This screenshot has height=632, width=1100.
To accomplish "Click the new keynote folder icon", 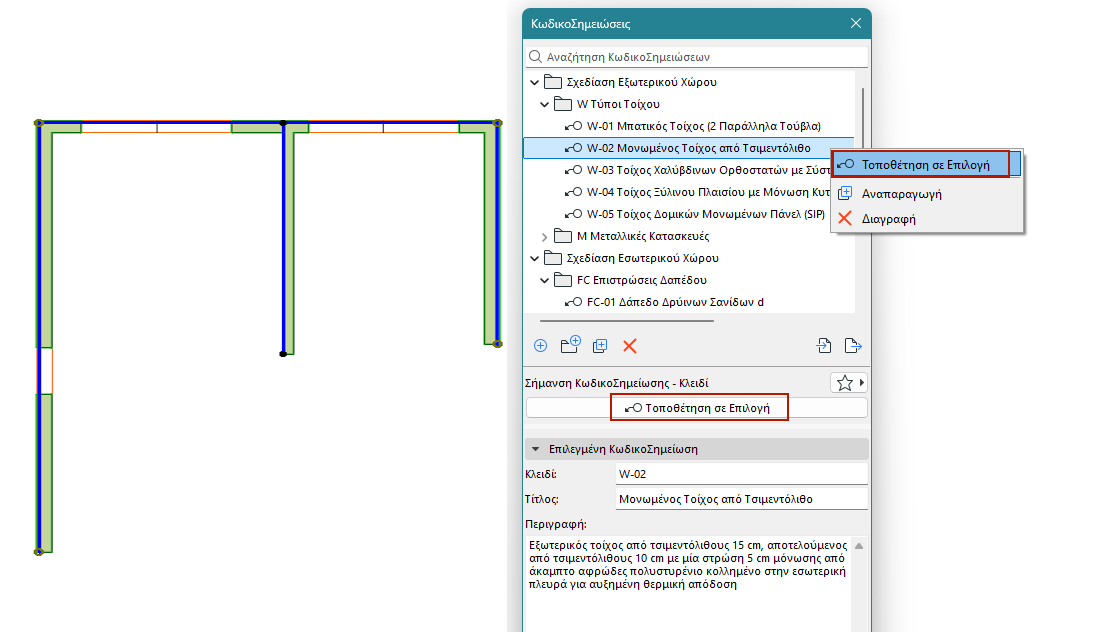I will coord(571,346).
